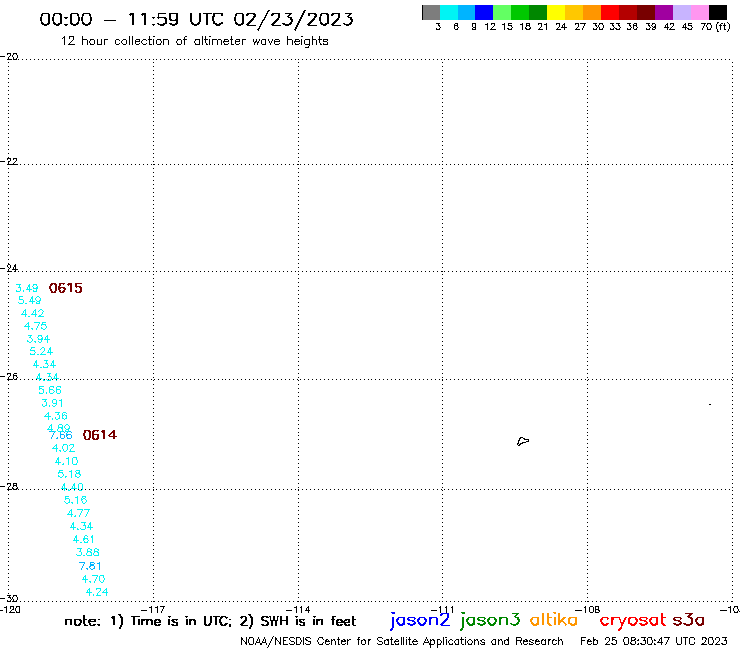The image size is (740, 650).
Task: Select the -111 longitude axis label
Action: [x=442, y=609]
